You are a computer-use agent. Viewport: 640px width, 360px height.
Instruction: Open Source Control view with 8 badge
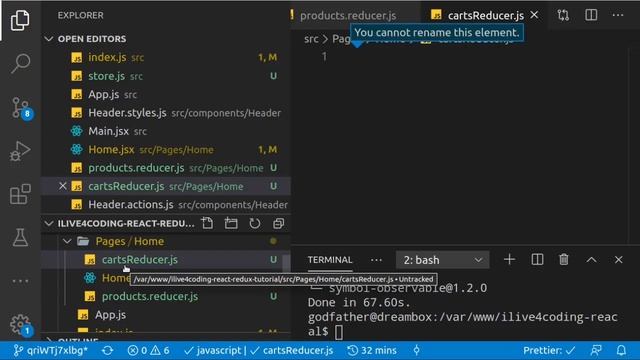point(20,108)
